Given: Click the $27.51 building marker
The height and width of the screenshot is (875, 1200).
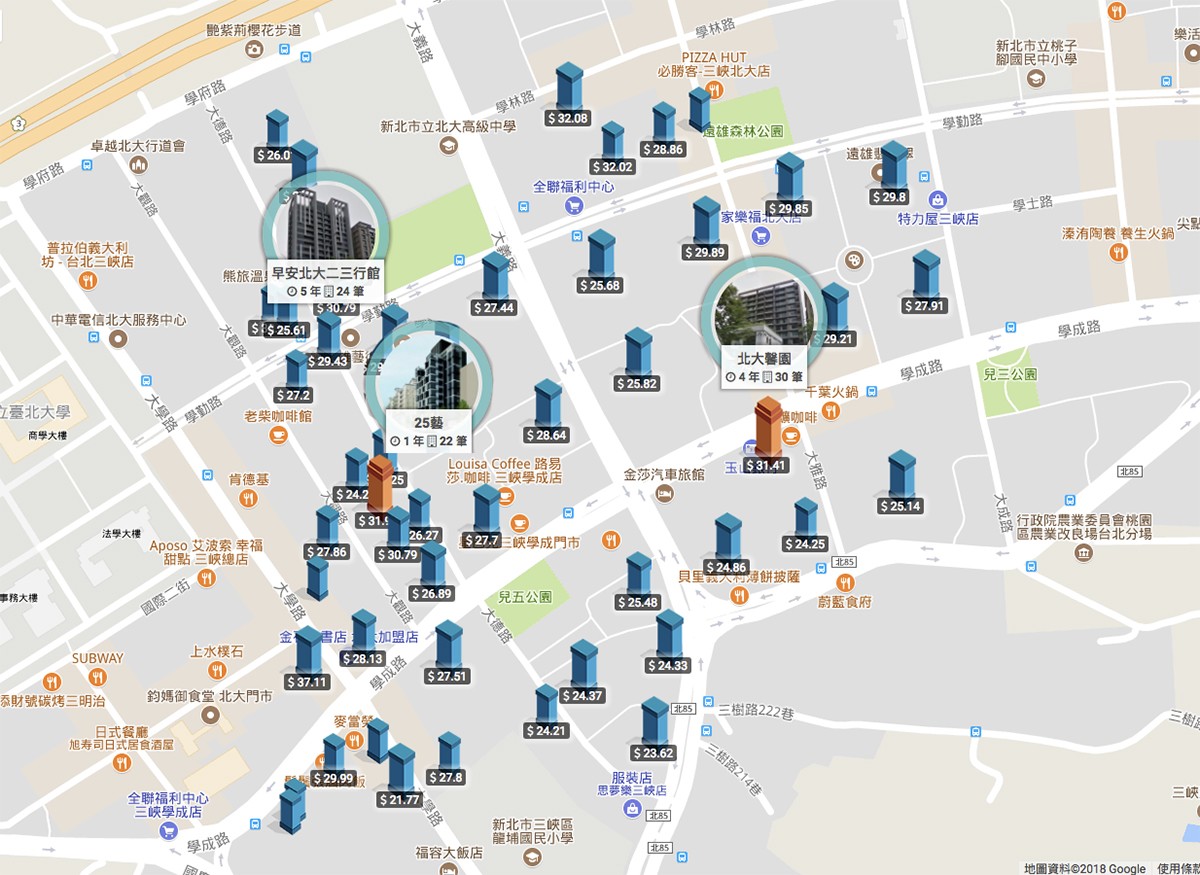Looking at the screenshot, I should tap(447, 653).
